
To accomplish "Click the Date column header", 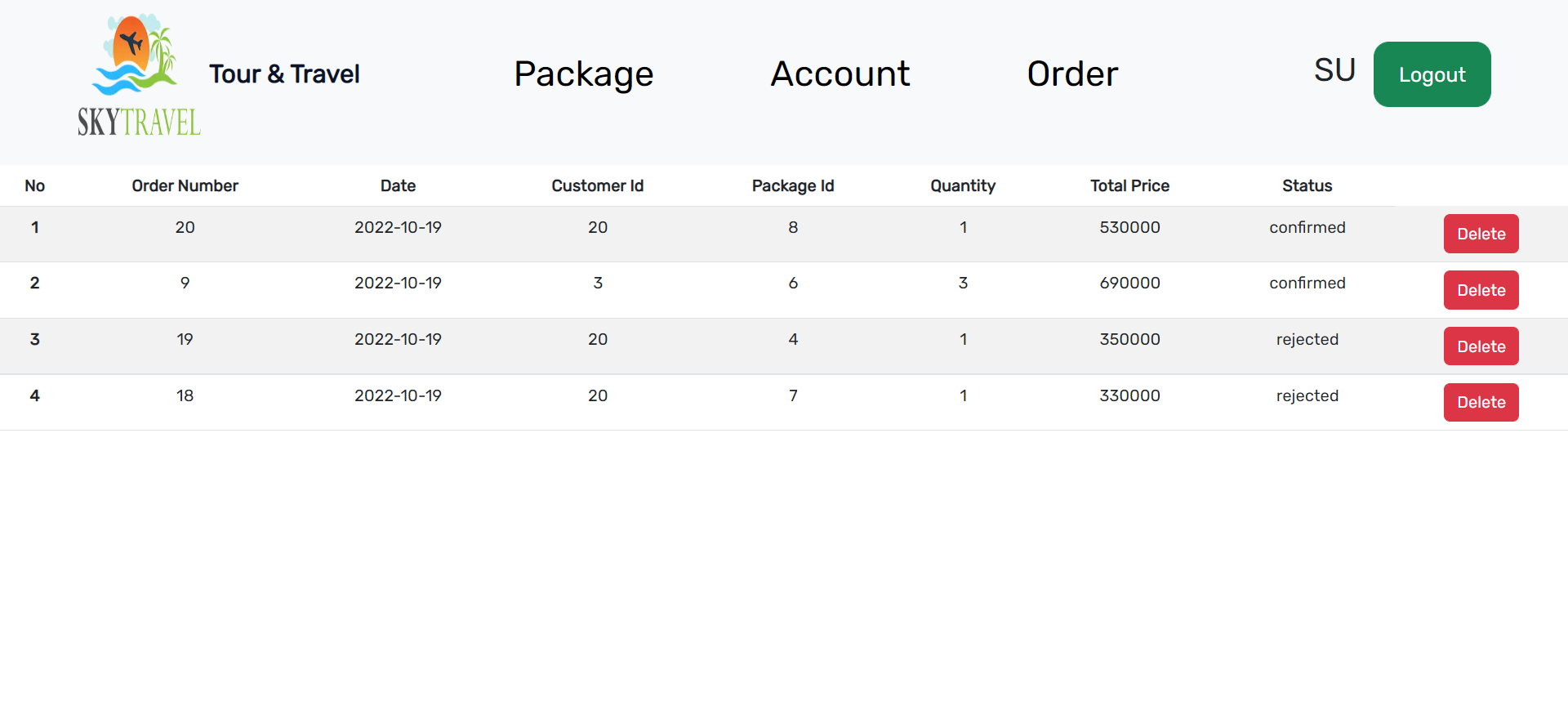I will (398, 185).
